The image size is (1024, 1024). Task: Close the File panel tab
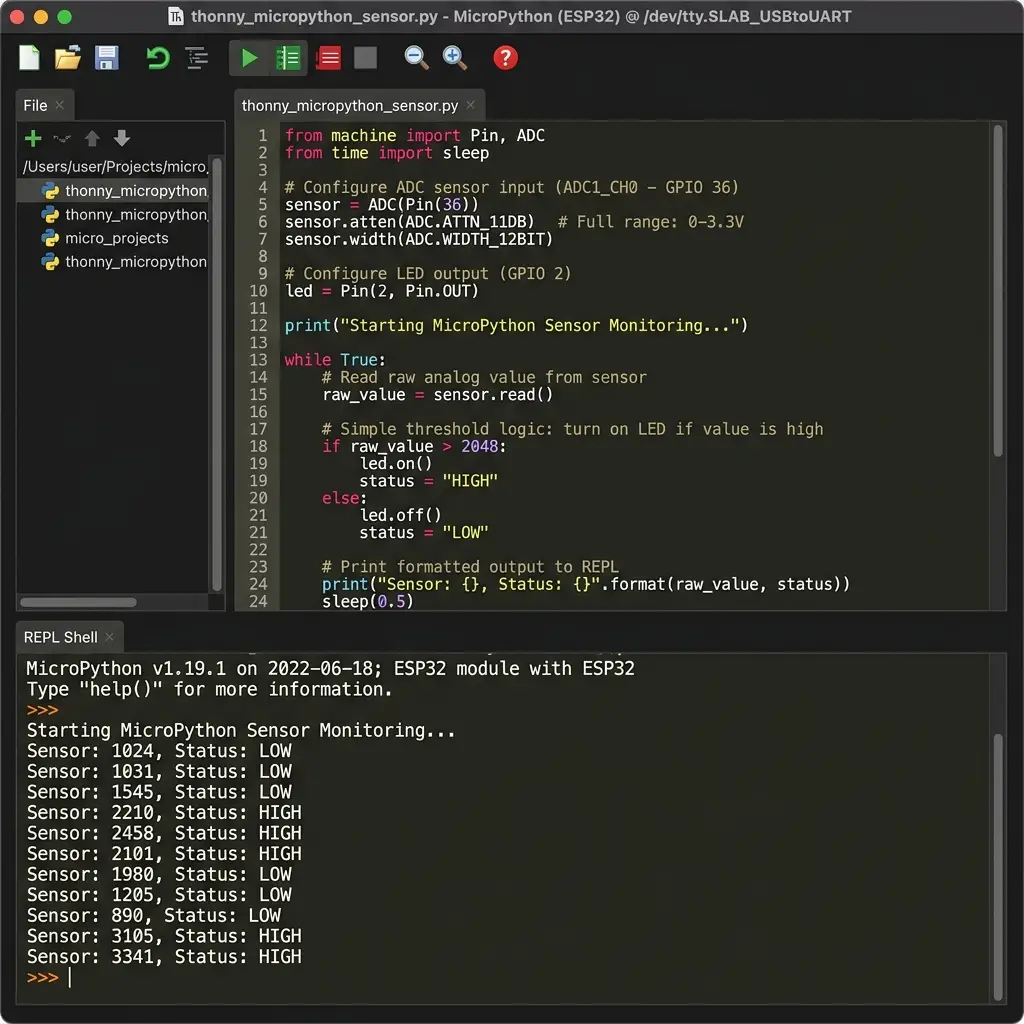click(x=59, y=105)
